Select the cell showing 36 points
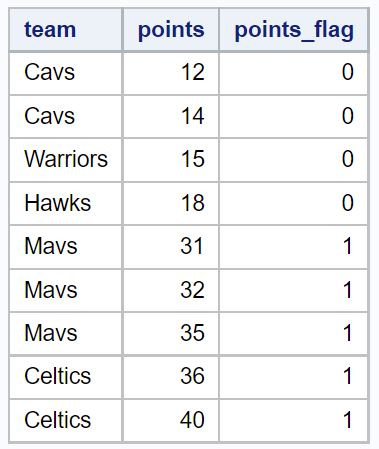 171,377
